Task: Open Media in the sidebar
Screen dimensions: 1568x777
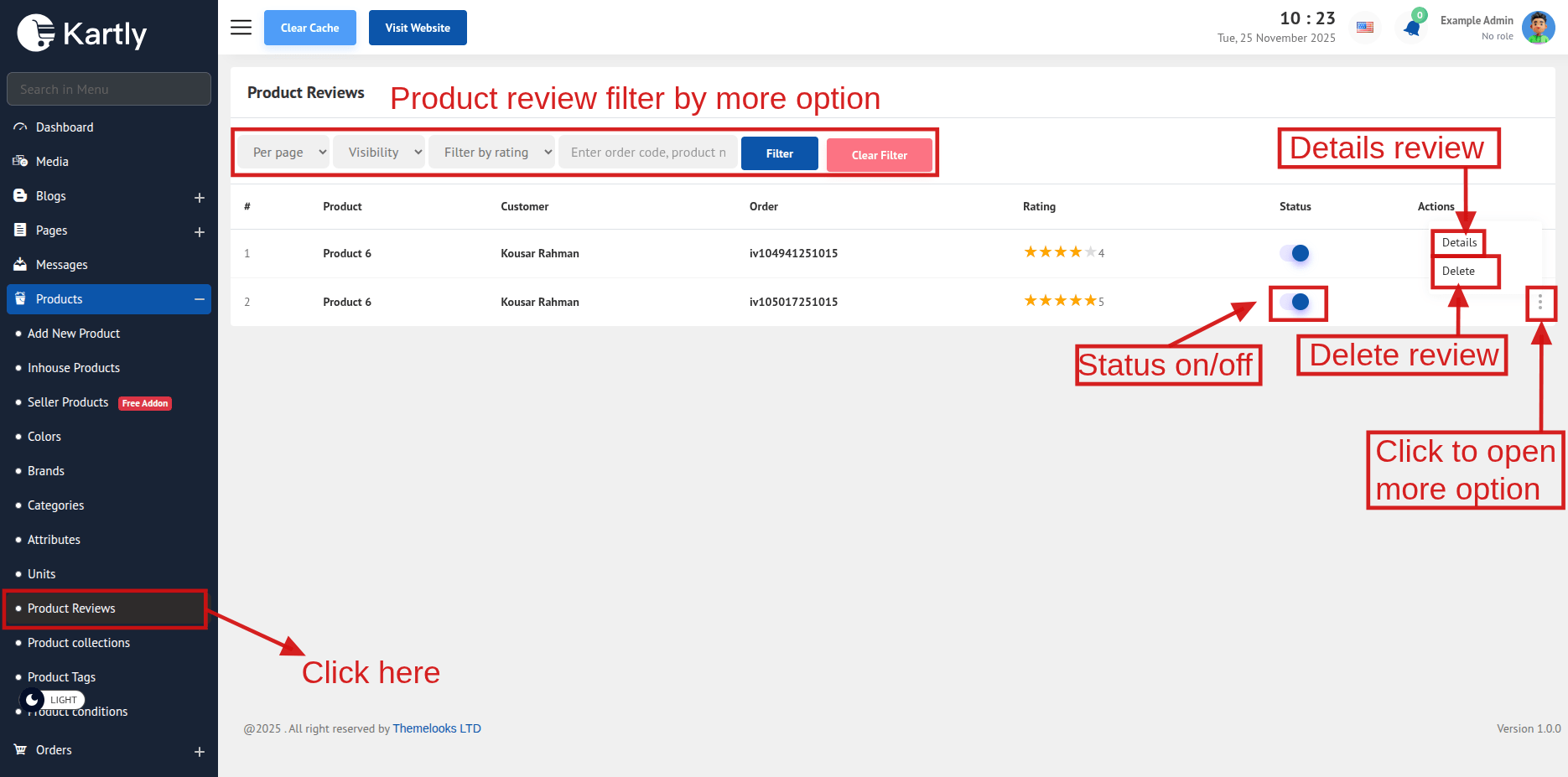Action: [52, 162]
